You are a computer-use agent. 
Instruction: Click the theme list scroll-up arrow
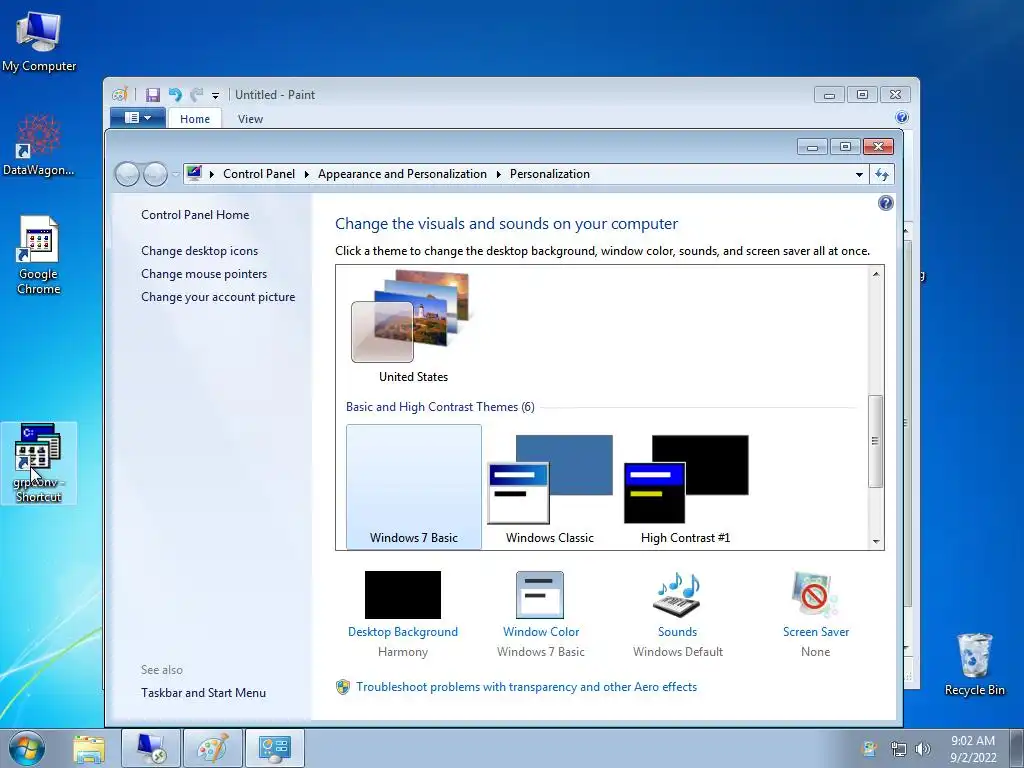876,274
